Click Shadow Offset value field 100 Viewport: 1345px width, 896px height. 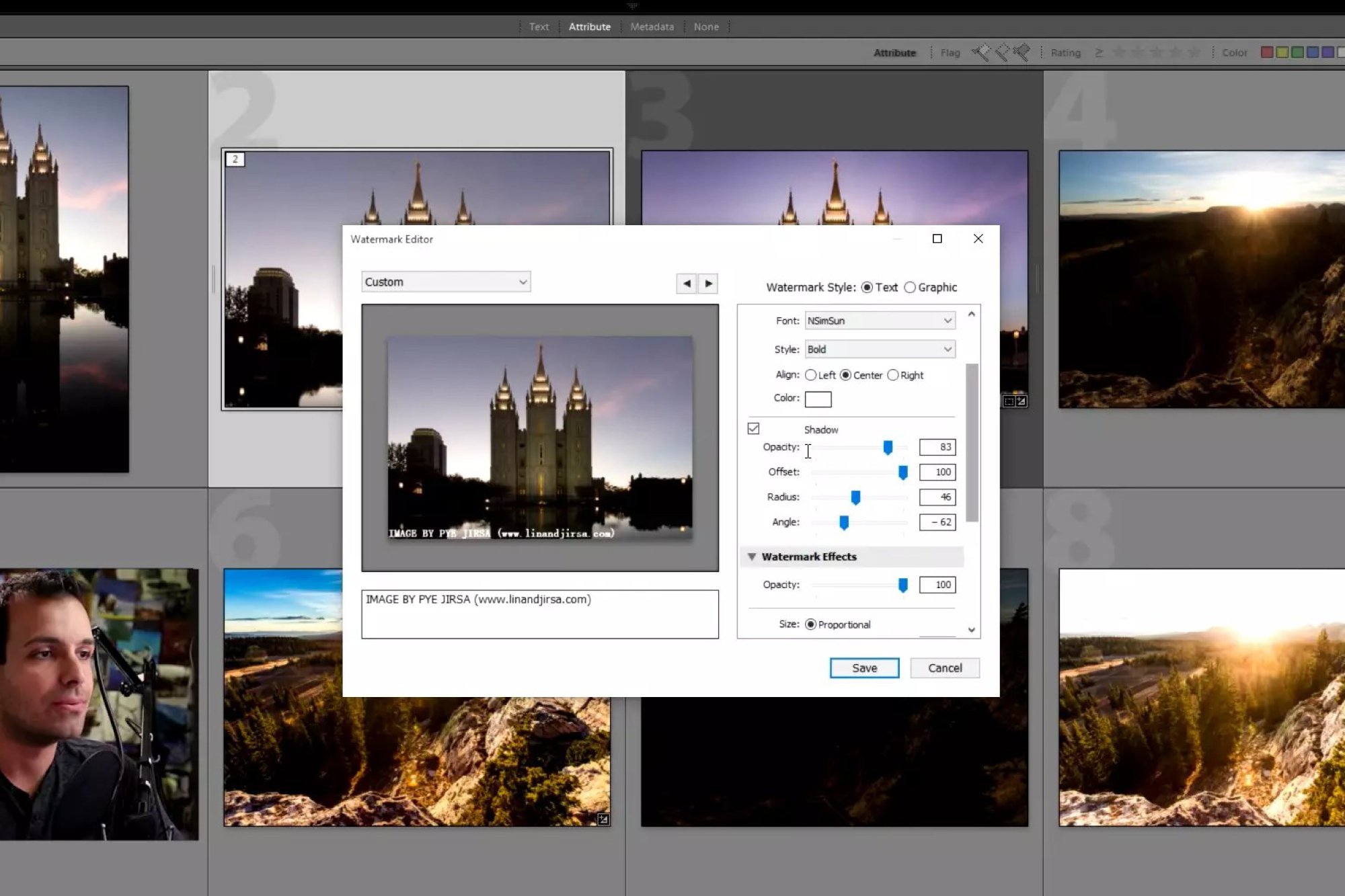937,472
